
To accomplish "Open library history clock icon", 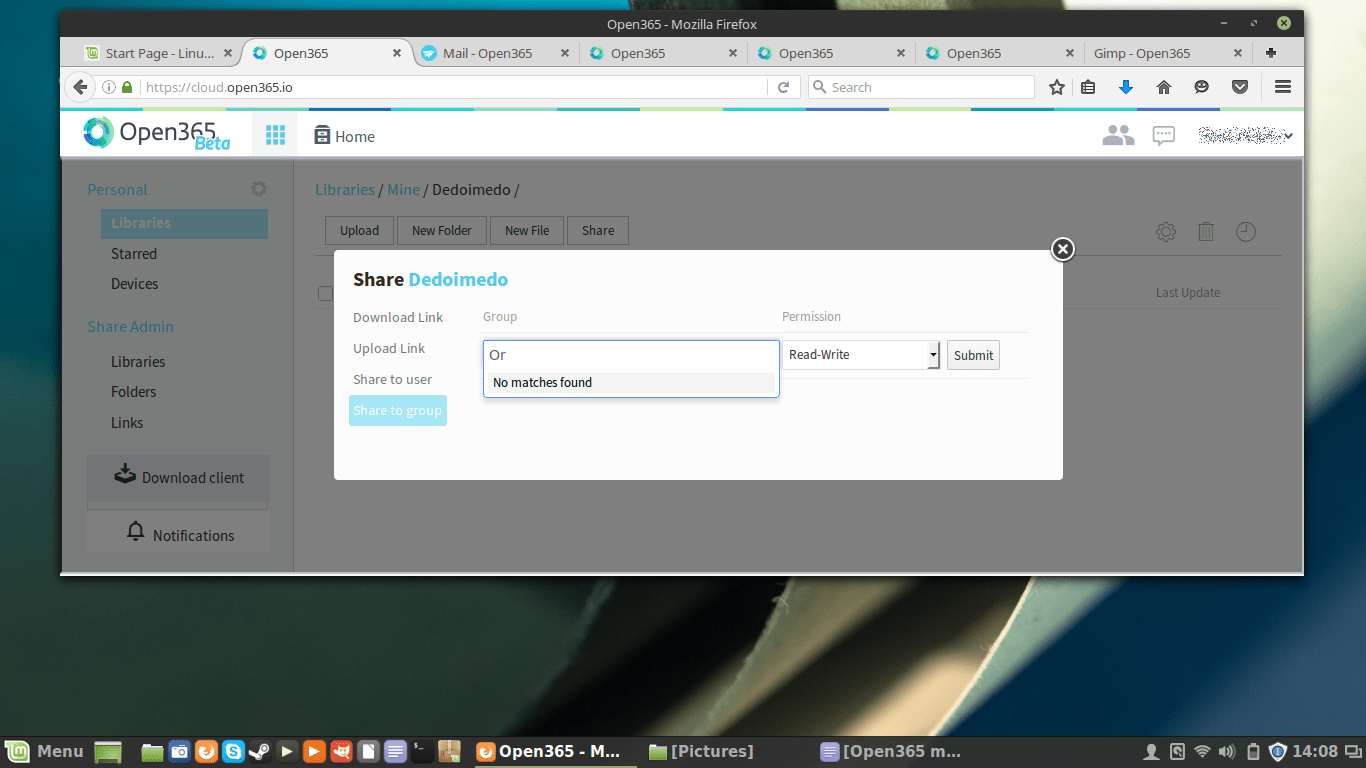I will click(x=1245, y=232).
